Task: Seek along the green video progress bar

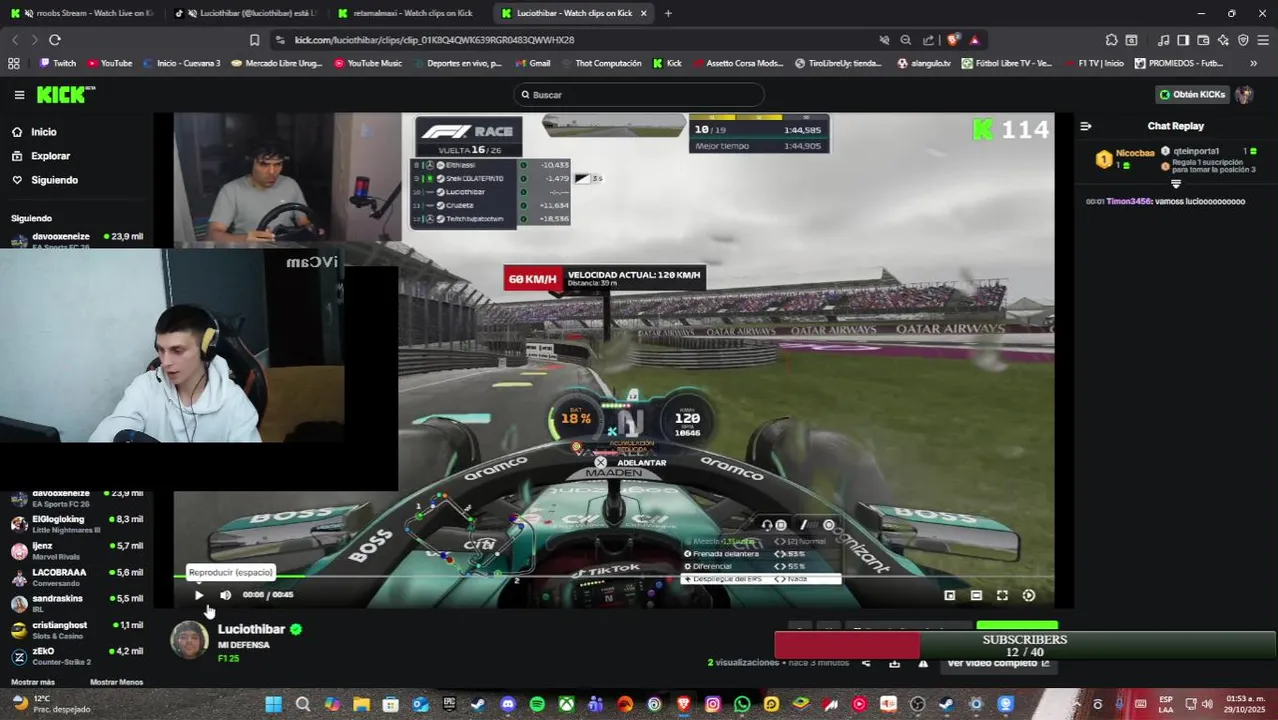Action: [x=614, y=577]
